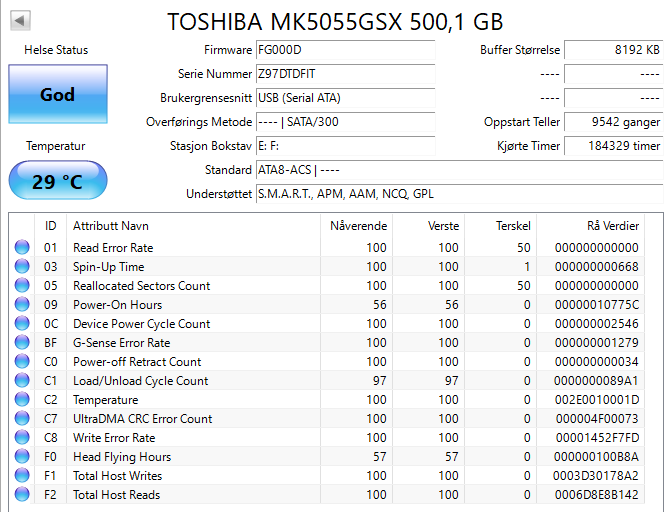Viewport: 668px width, 512px height.
Task: Click status icon for Power-off Retract Count
Action: tap(22, 361)
